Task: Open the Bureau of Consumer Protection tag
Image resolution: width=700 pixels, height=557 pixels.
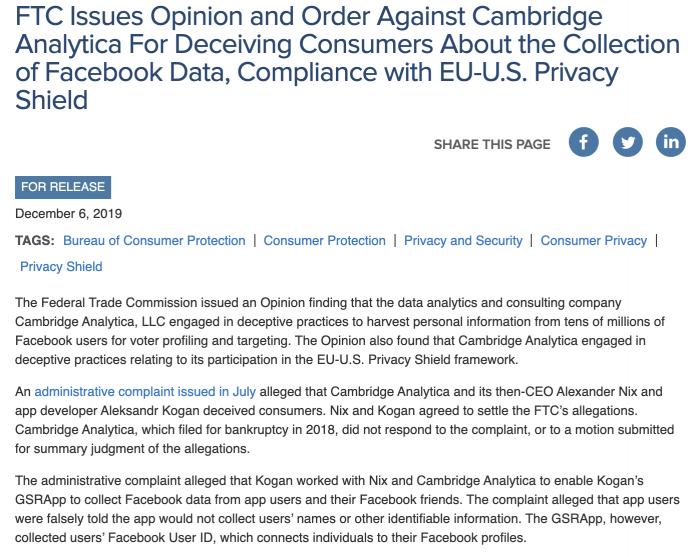Action: click(154, 241)
